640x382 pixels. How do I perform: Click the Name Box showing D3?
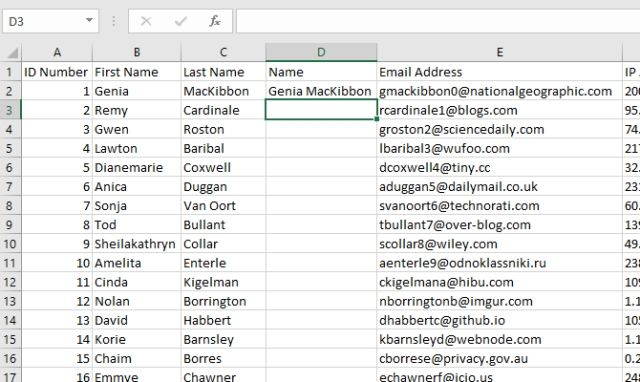tap(50, 21)
